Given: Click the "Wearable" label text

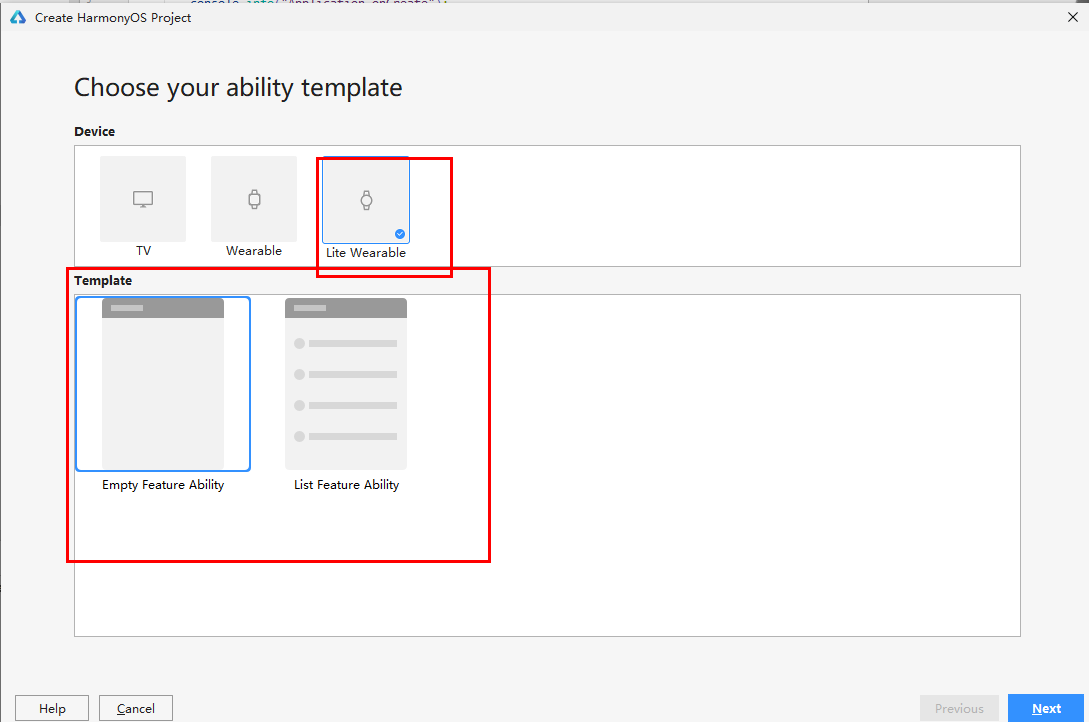Looking at the screenshot, I should pyautogui.click(x=254, y=251).
